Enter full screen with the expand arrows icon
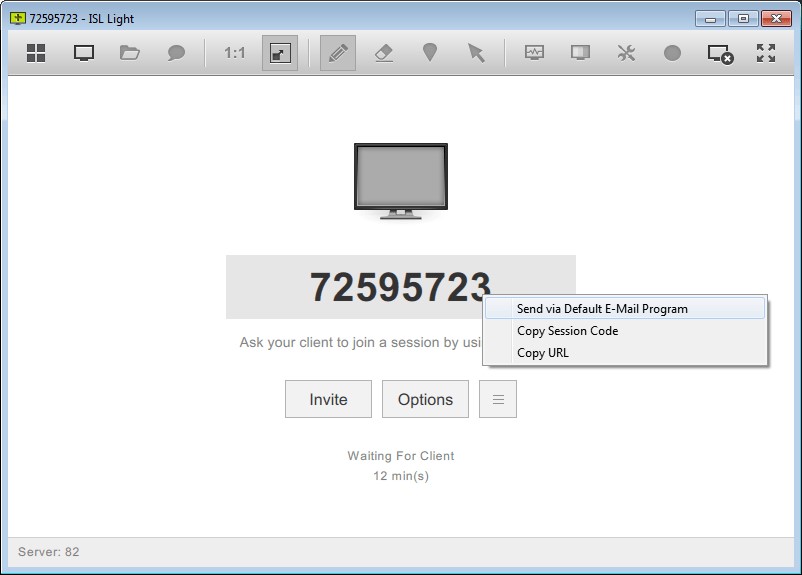This screenshot has width=802, height=575. (766, 53)
